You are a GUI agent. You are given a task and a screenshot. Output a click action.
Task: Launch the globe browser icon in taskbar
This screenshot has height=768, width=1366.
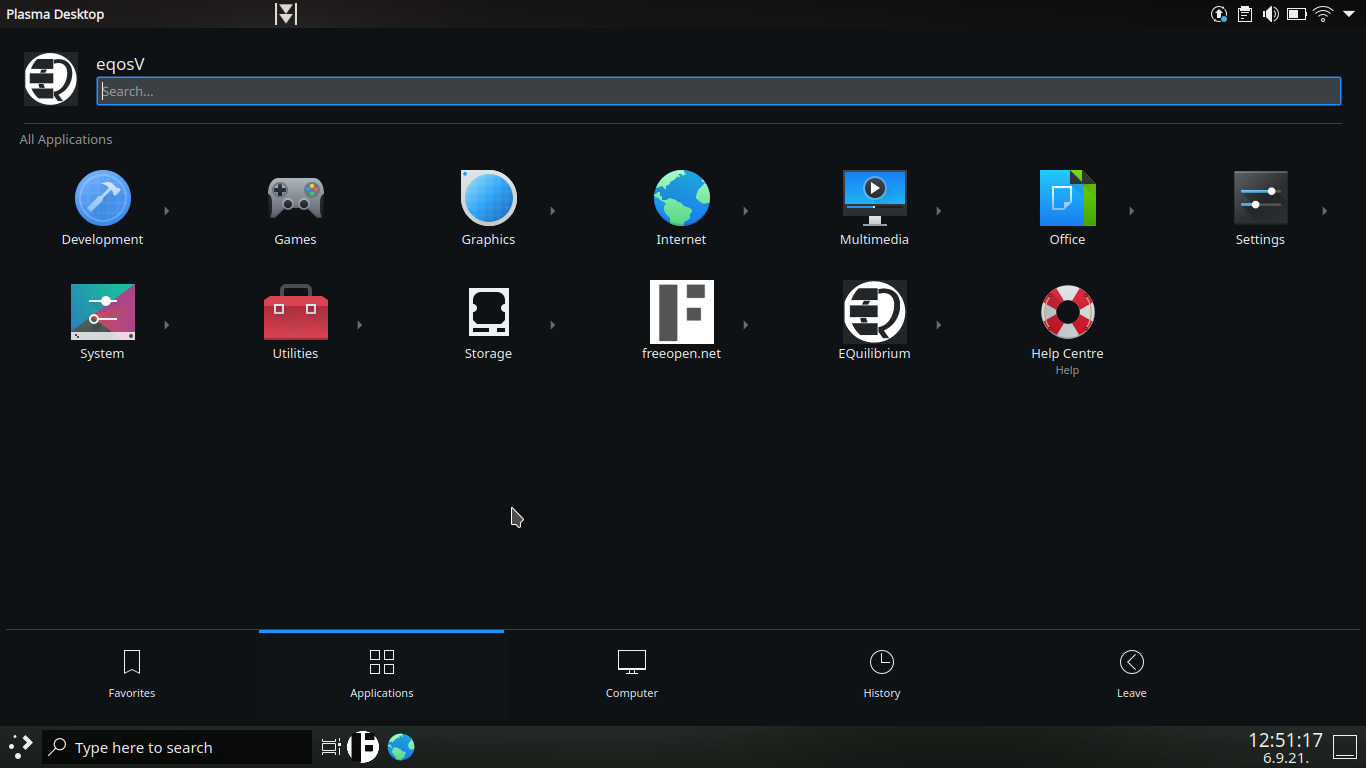tap(401, 747)
